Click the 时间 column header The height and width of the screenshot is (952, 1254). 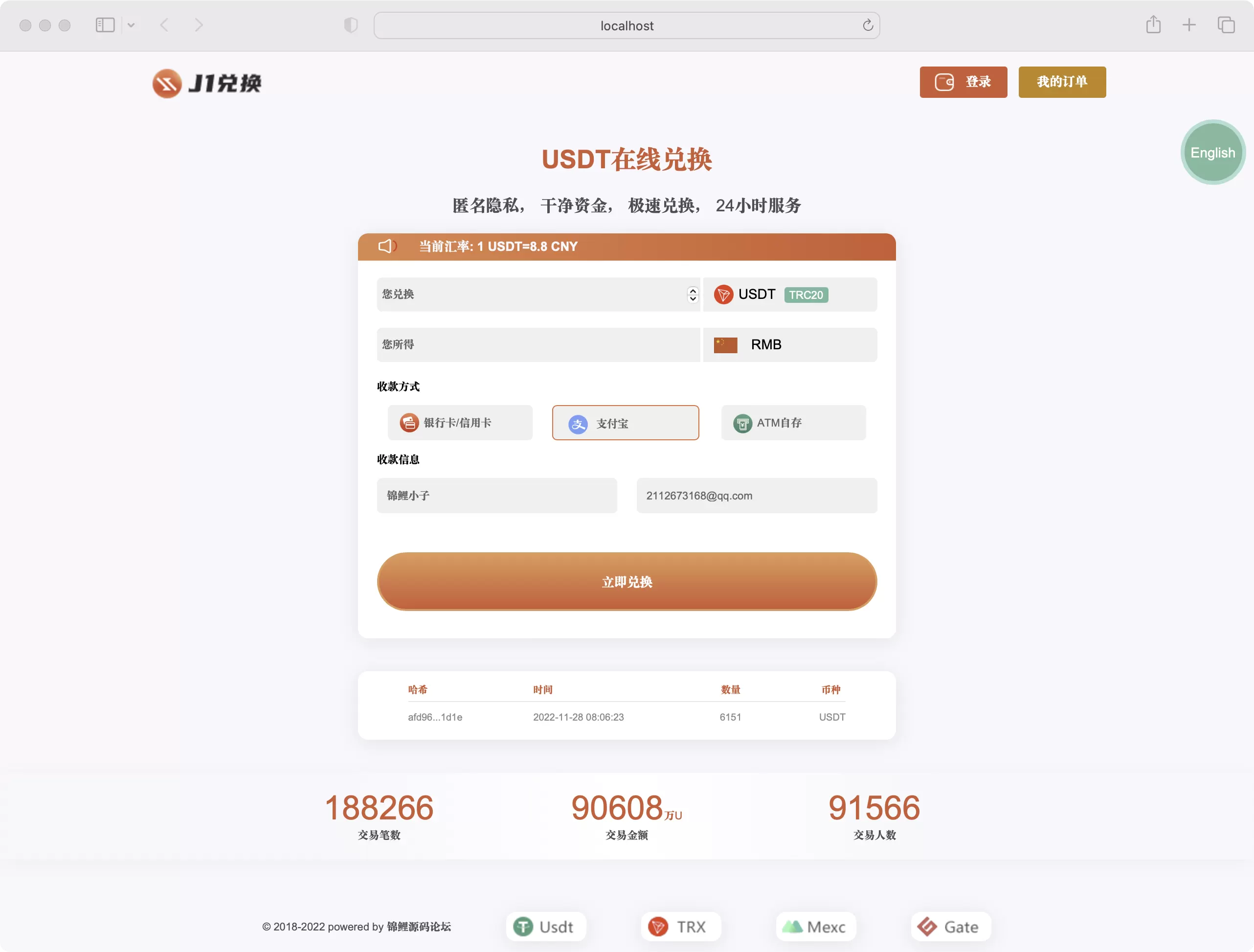[x=542, y=689]
